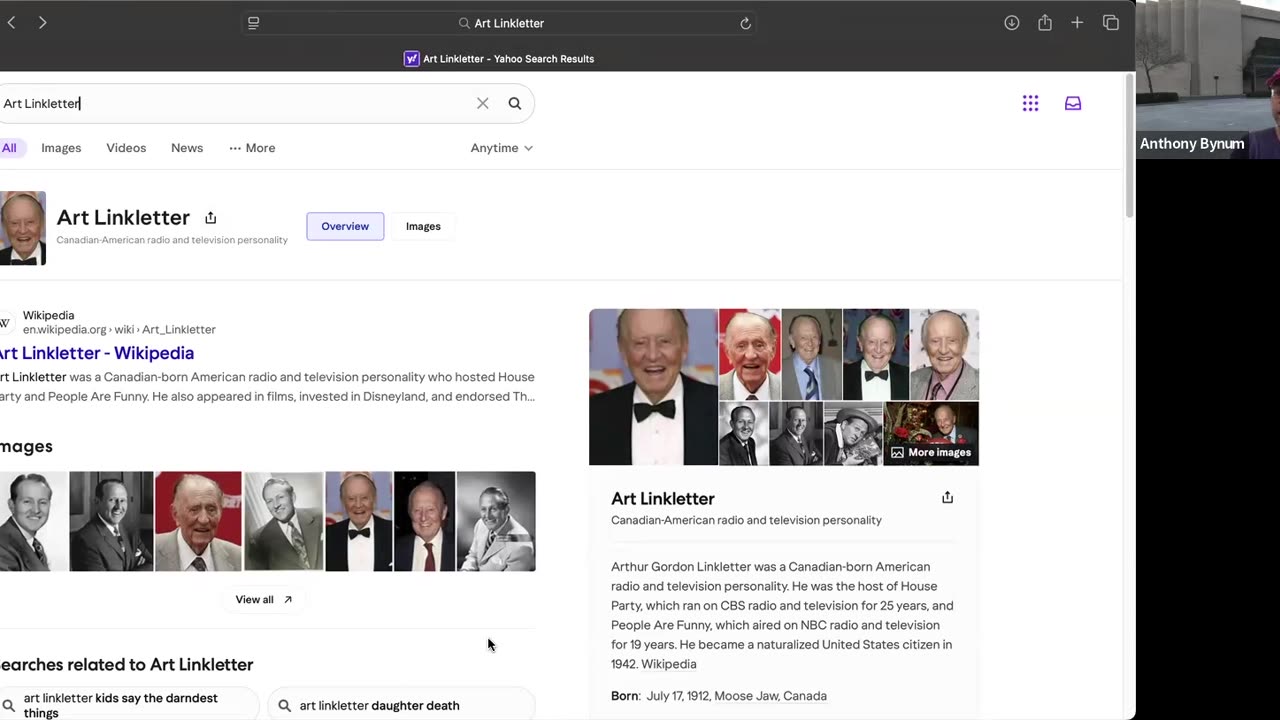
Task: Follow the Wikipedia source link in the panel
Action: point(669,664)
